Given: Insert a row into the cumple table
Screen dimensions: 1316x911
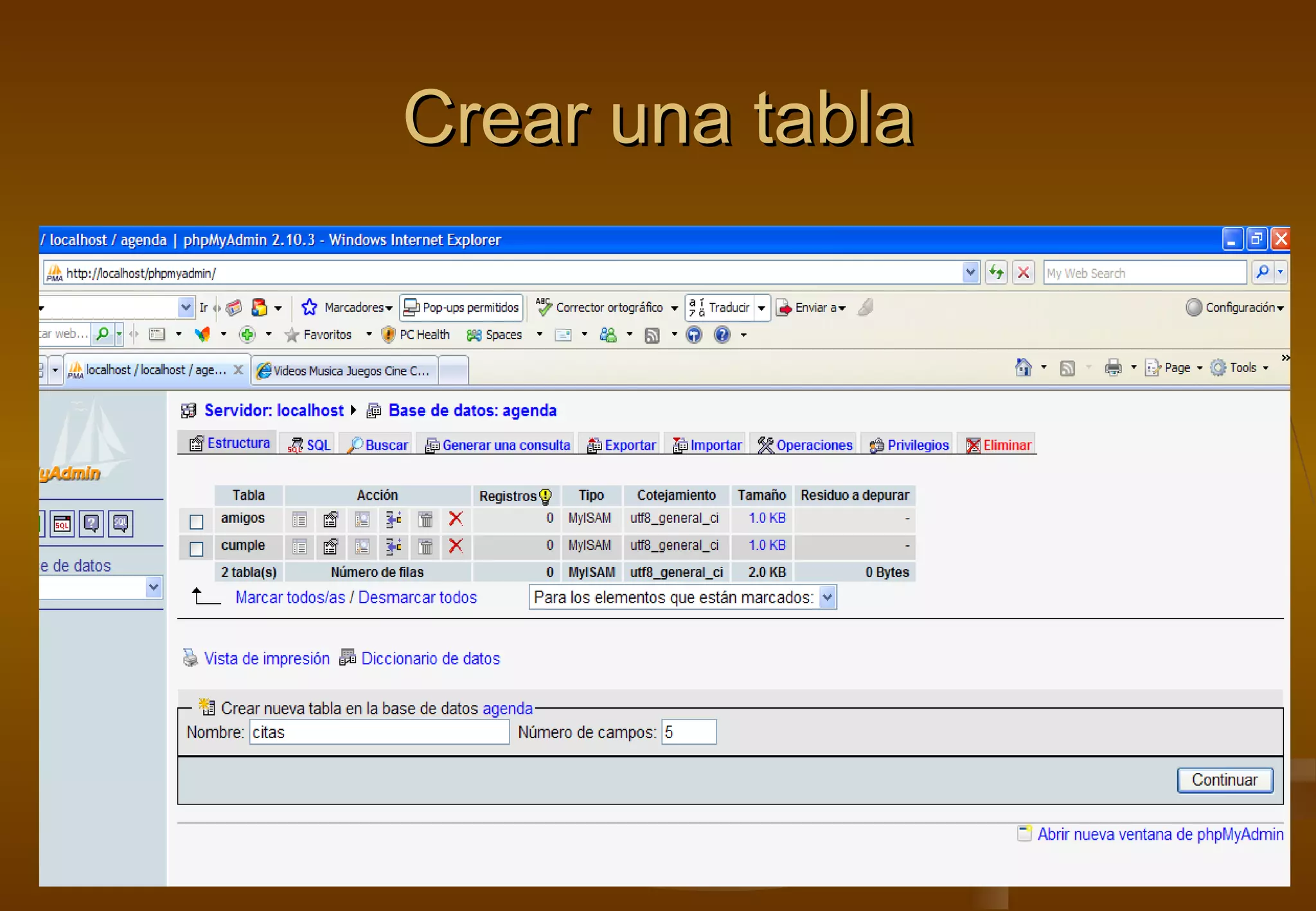Looking at the screenshot, I should tap(394, 547).
